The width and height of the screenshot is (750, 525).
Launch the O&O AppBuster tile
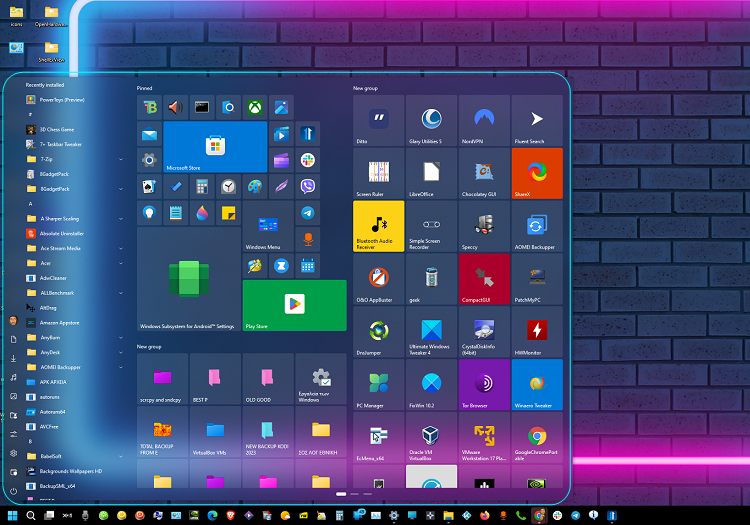(379, 279)
